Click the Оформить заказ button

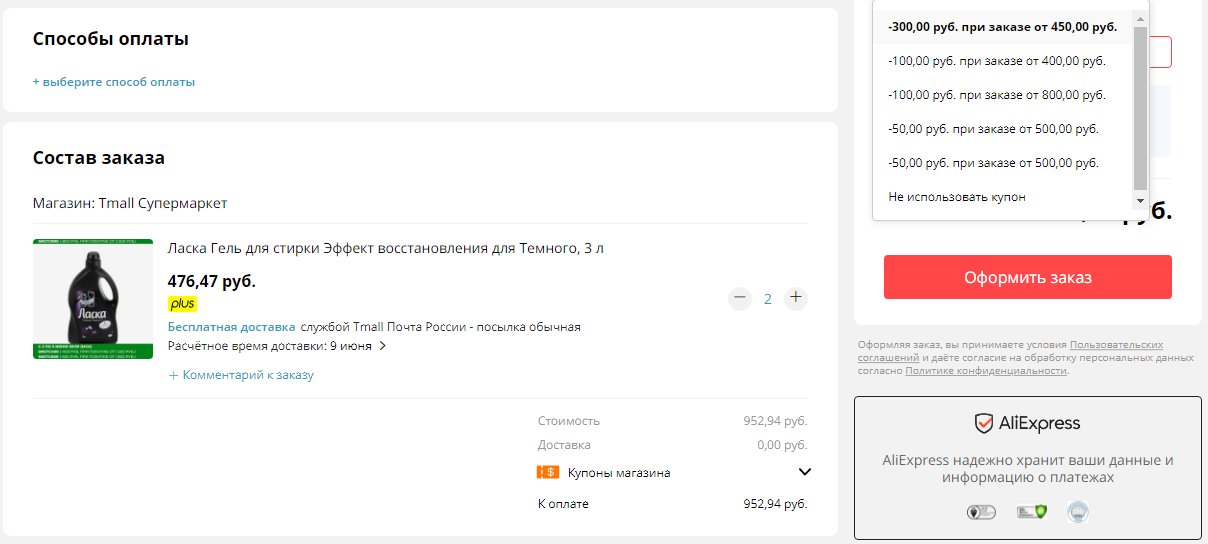(x=1028, y=277)
